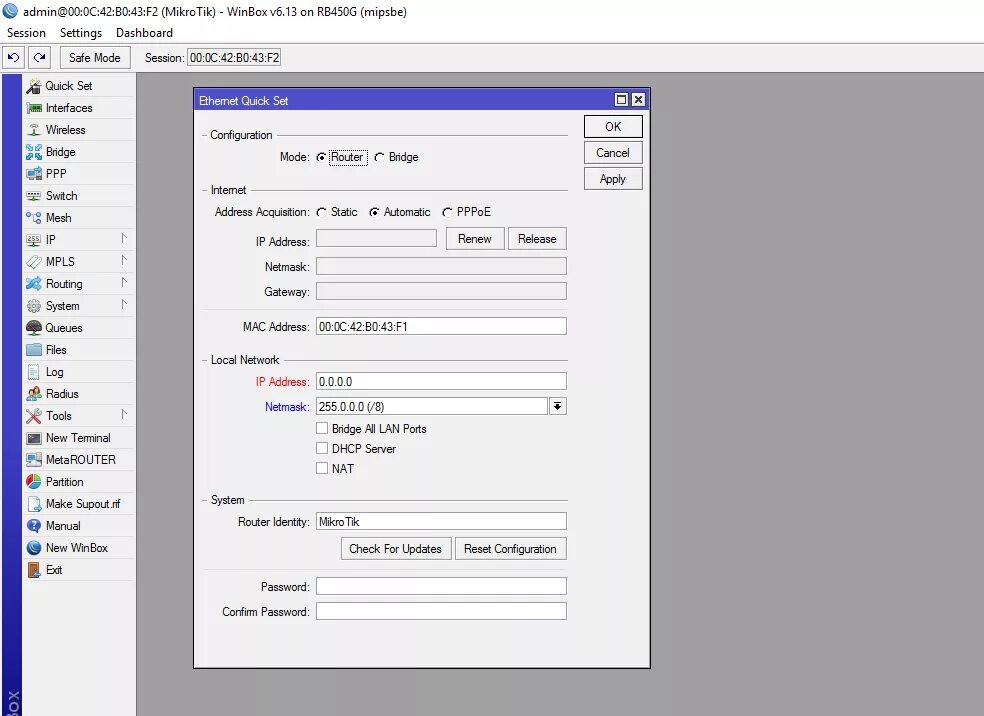Click Reset Configuration button
This screenshot has height=716, width=984.
click(x=510, y=549)
